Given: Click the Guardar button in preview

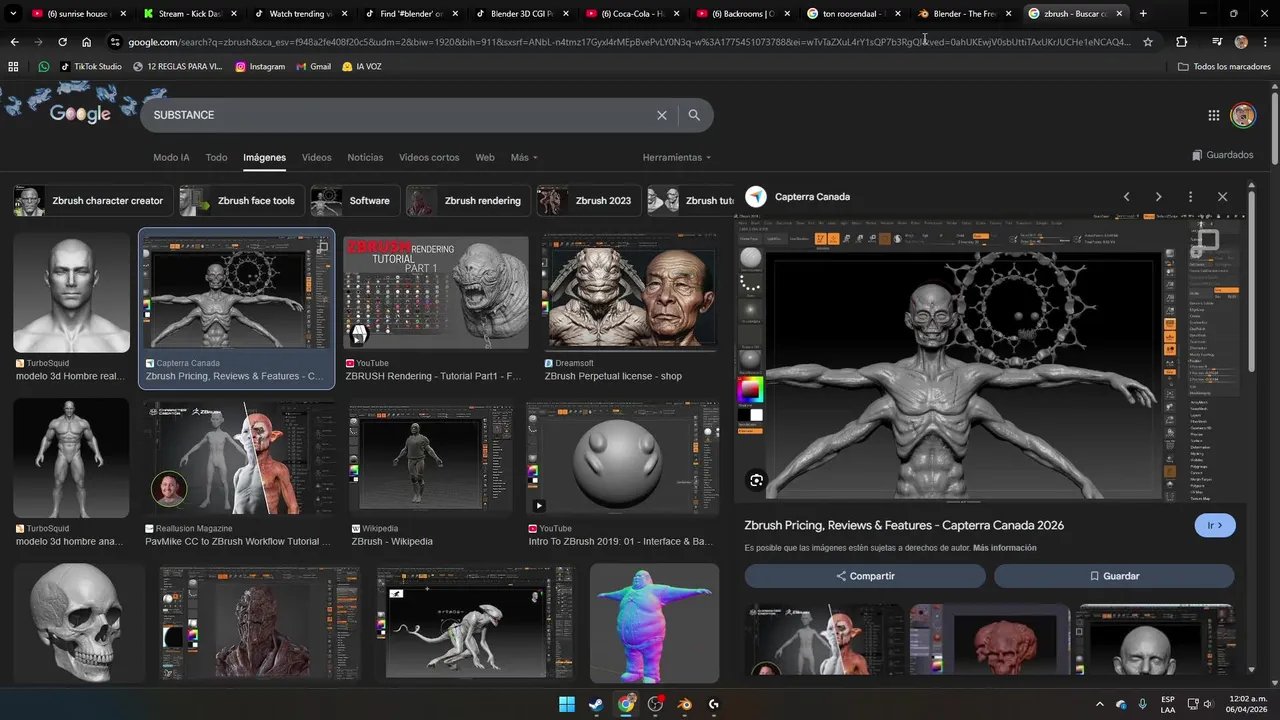Looking at the screenshot, I should [x=1114, y=576].
